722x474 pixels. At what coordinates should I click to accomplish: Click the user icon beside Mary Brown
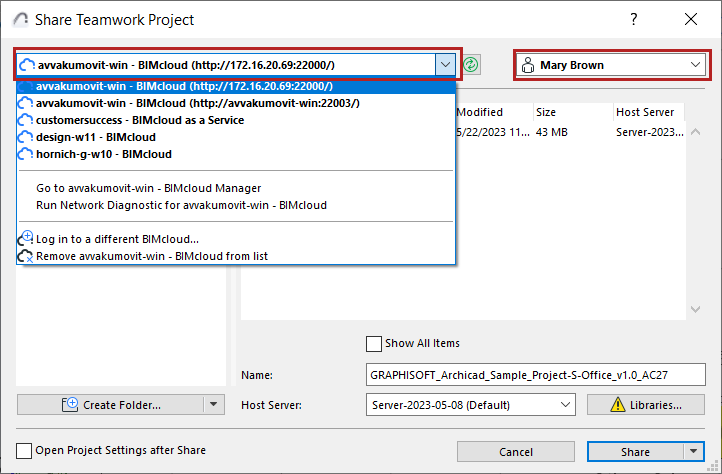[527, 65]
